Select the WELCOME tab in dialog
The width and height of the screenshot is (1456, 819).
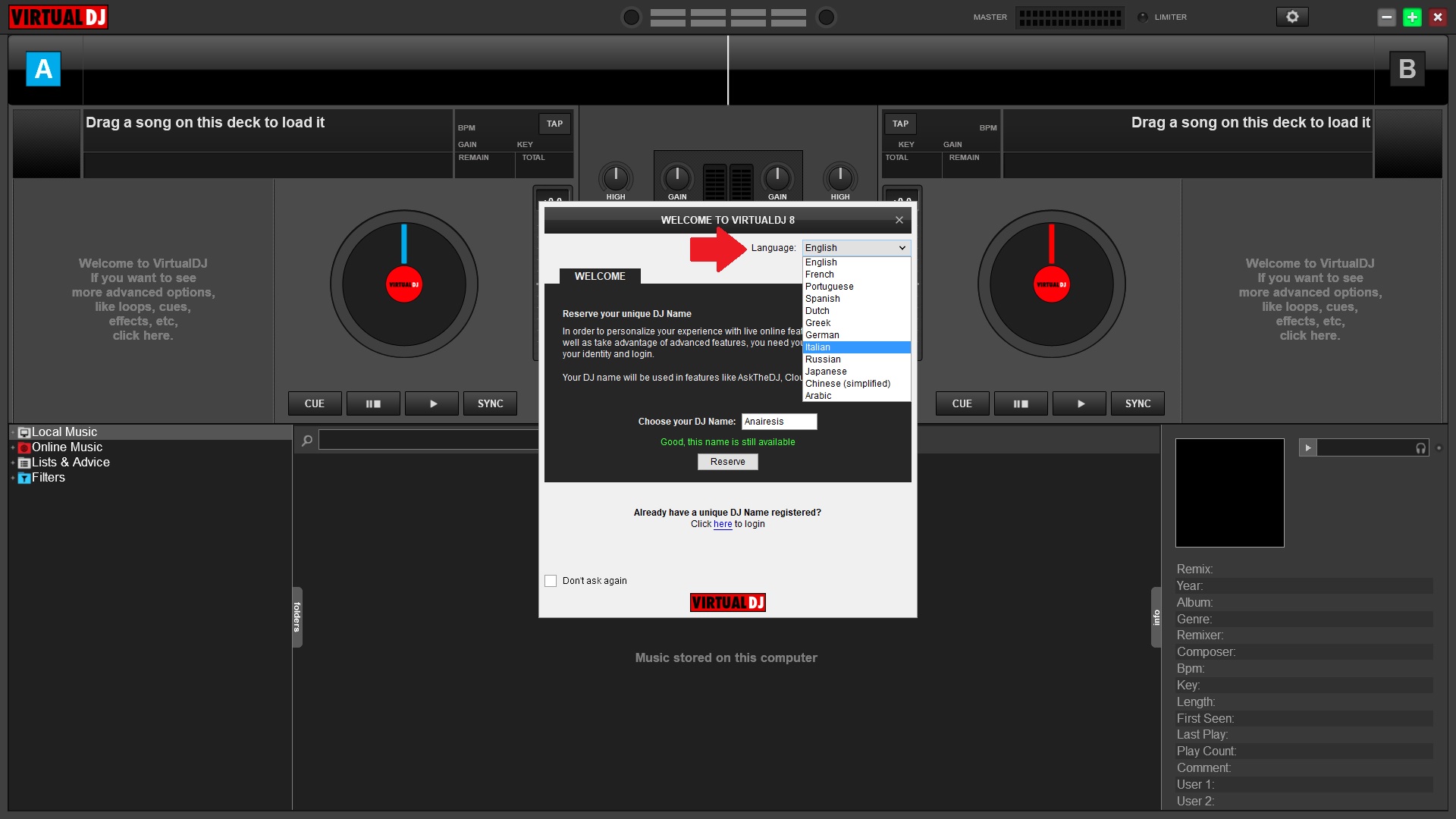600,276
